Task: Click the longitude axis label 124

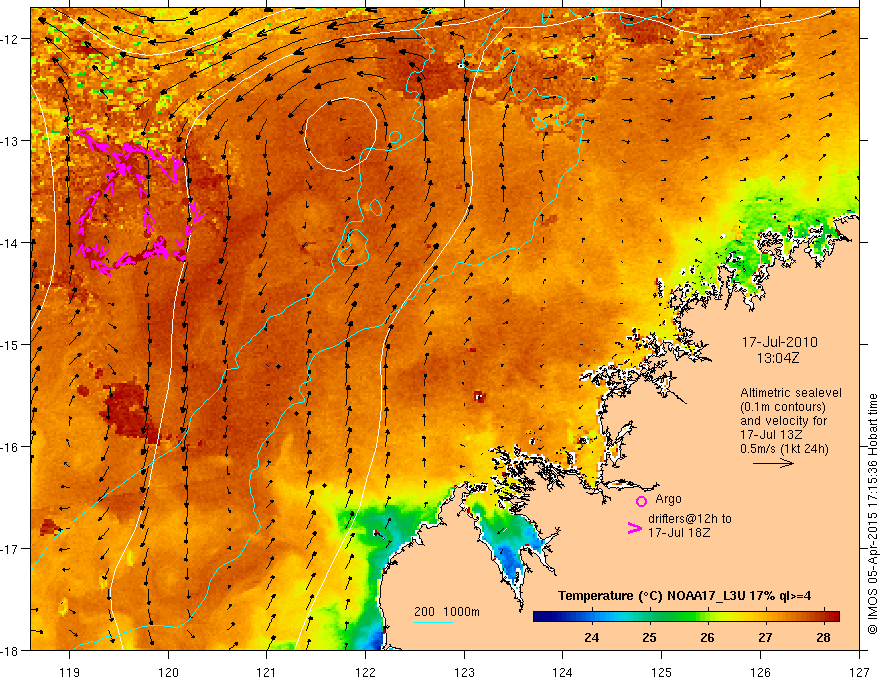Action: (563, 672)
